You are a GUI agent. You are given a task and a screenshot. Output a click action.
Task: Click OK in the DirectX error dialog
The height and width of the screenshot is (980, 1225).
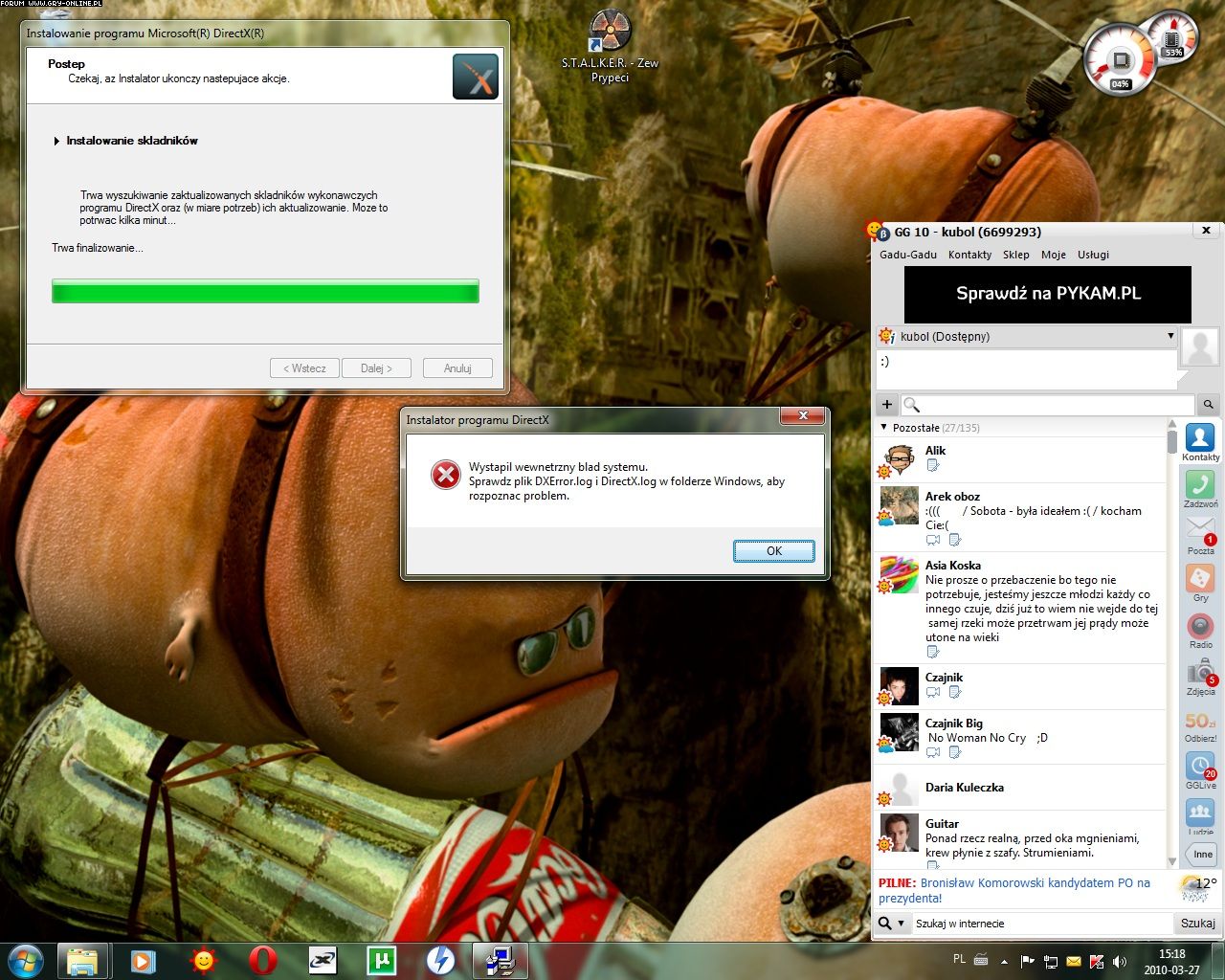[x=774, y=551]
